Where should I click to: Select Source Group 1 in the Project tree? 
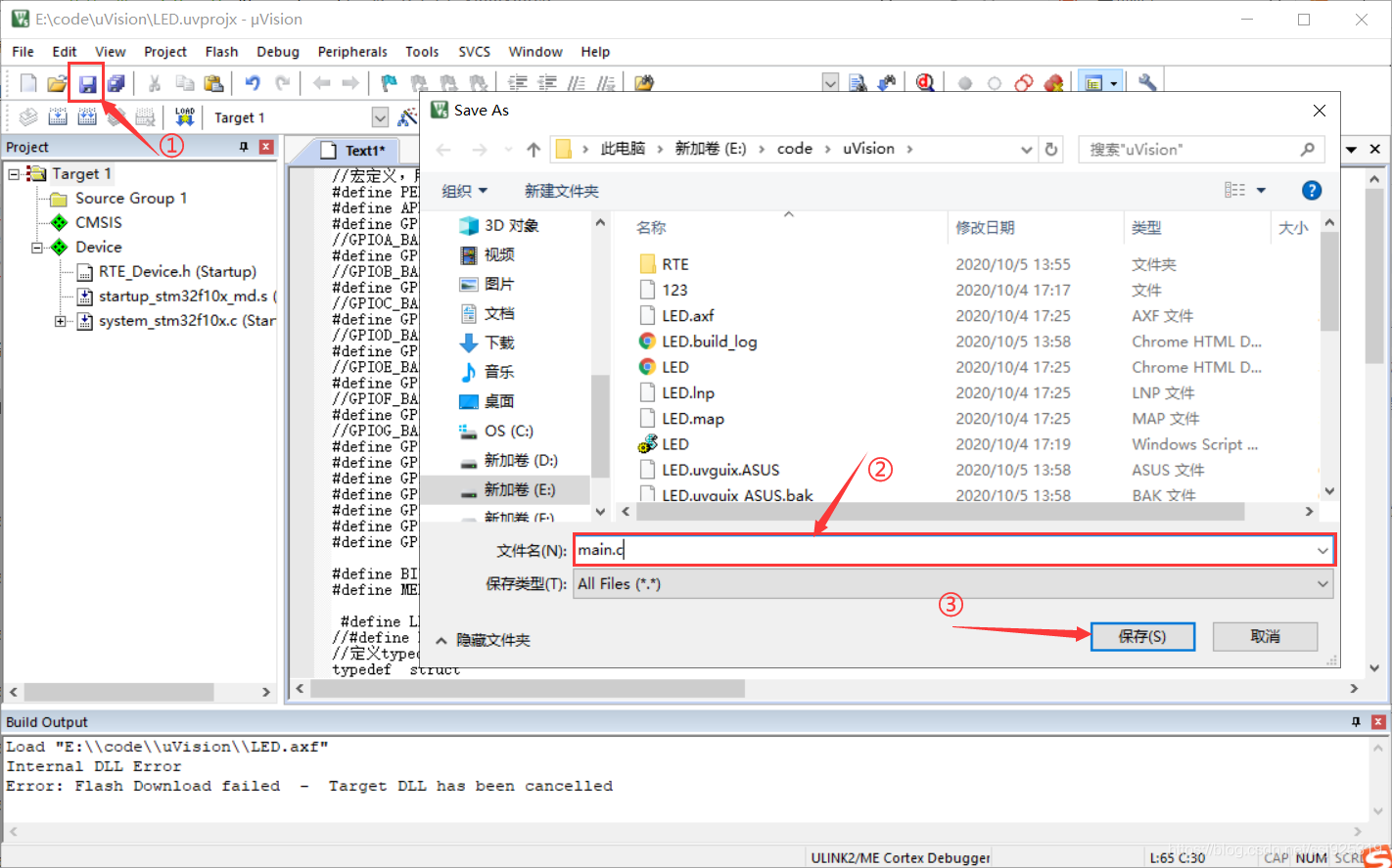coord(131,199)
